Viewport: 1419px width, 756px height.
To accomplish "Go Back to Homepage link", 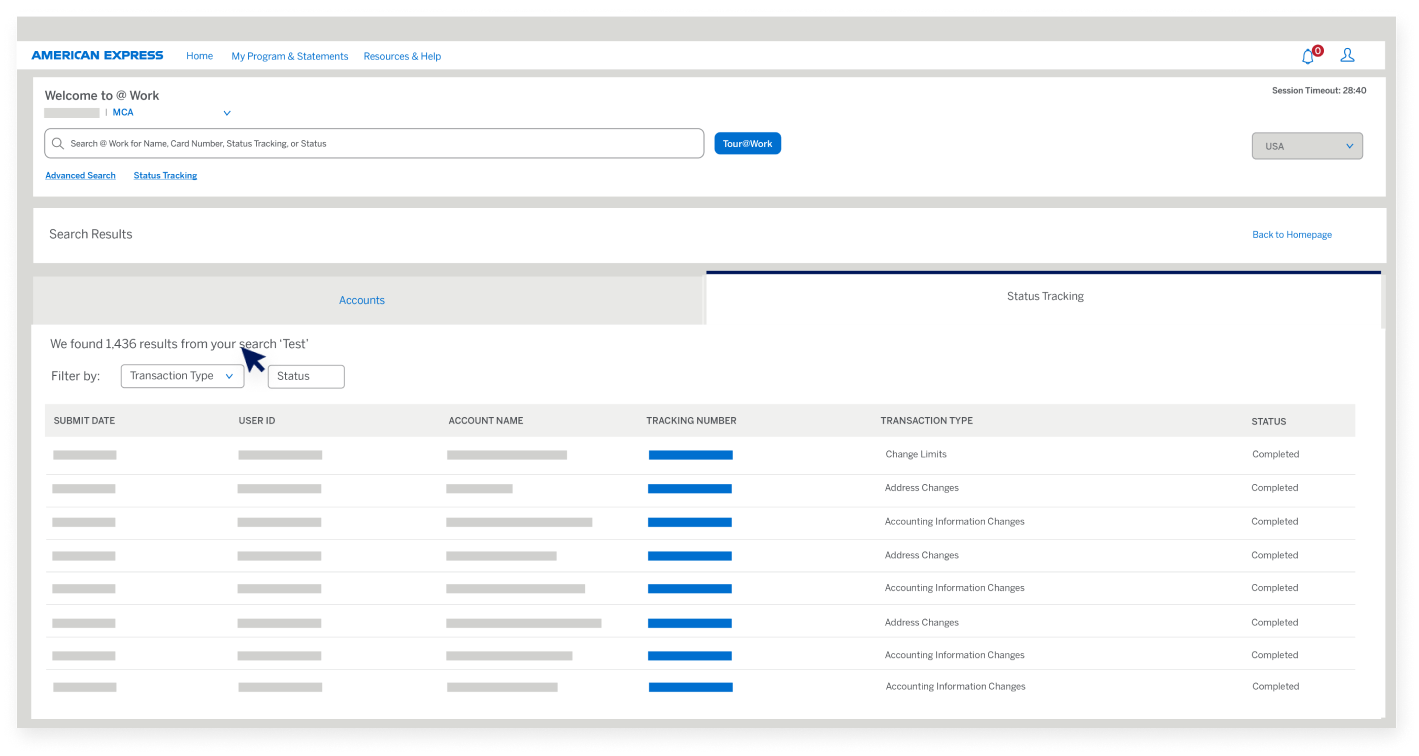I will tap(1291, 235).
